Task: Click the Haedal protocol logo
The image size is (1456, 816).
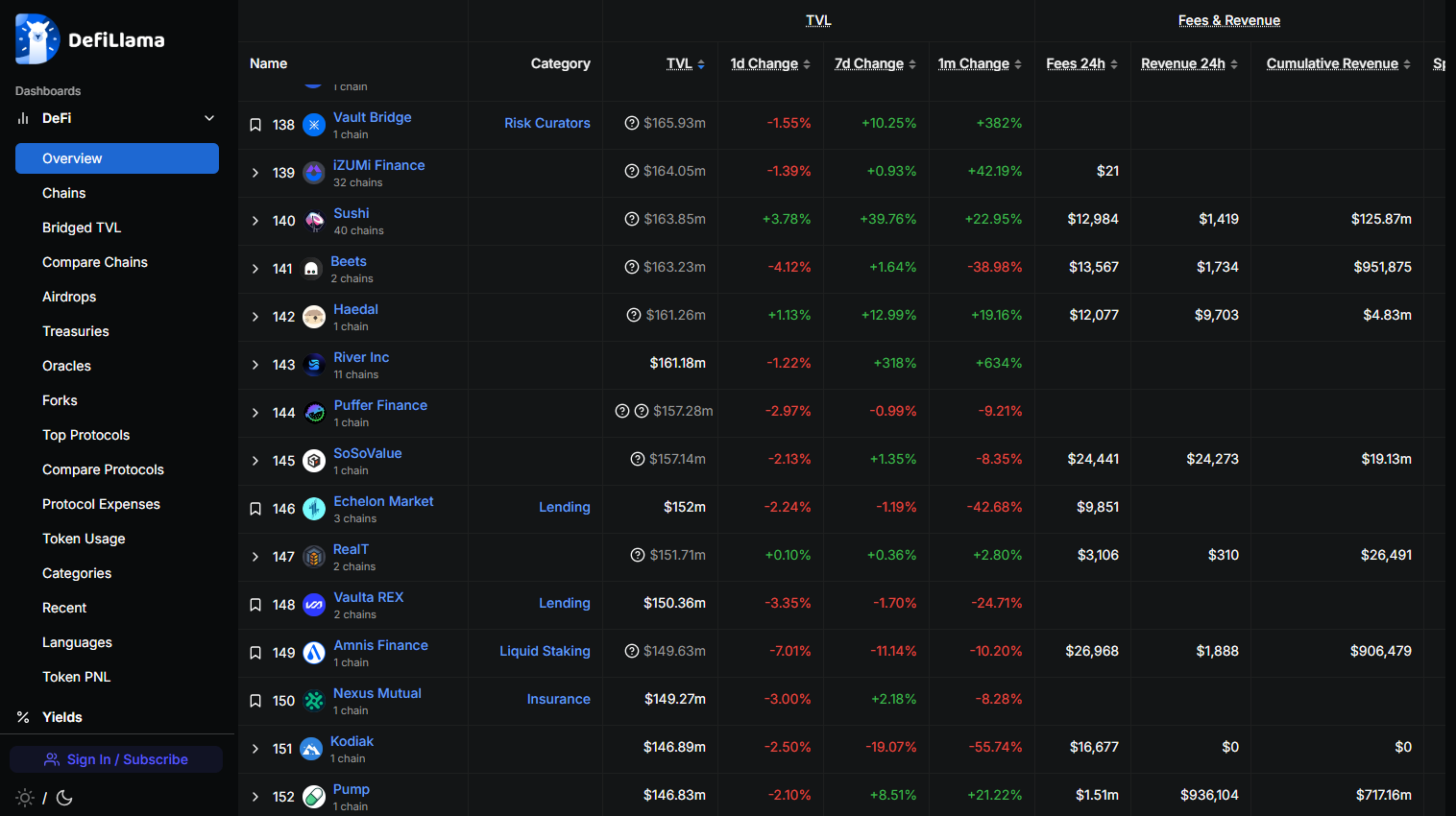Action: (x=314, y=317)
